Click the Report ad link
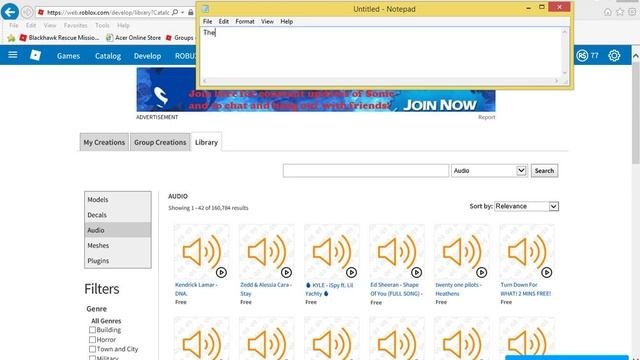This screenshot has width=640, height=360. pos(487,117)
